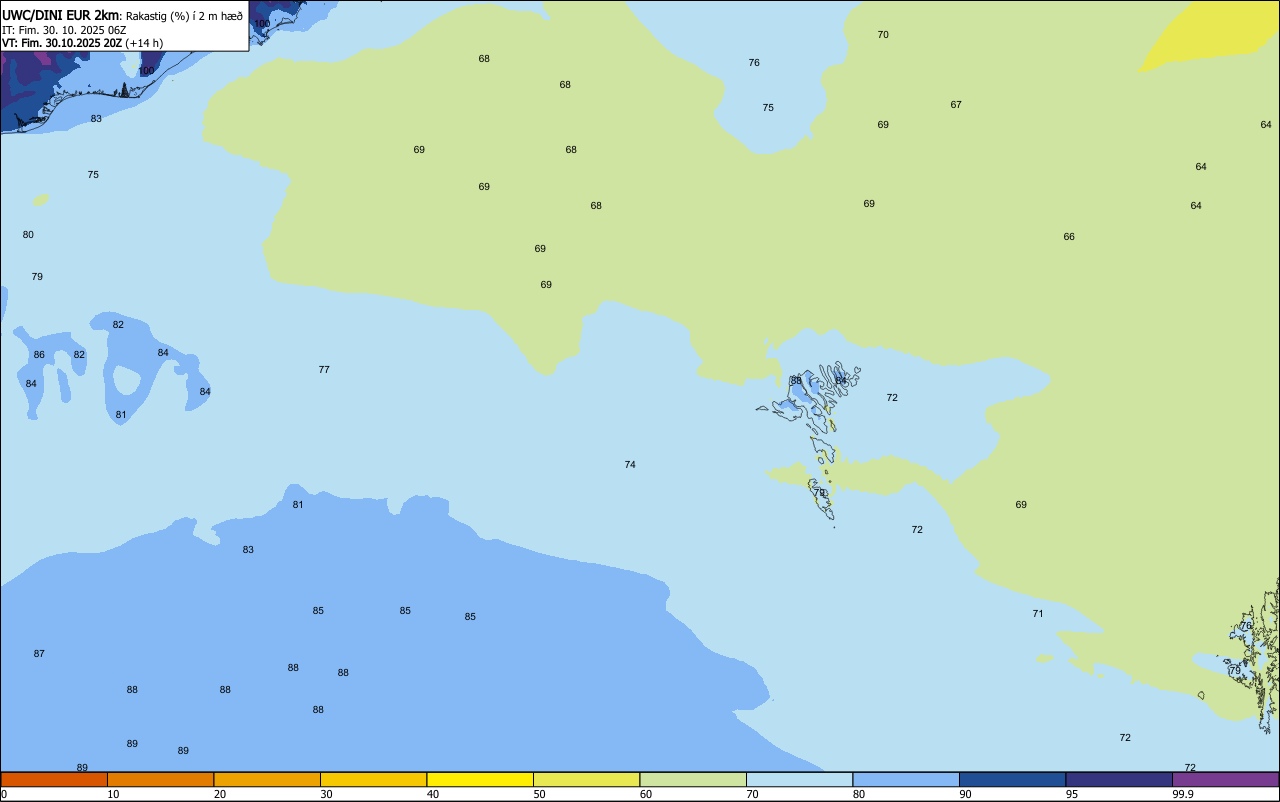This screenshot has height=802, width=1280.
Task: Click the 70–80 pale blue legend swatch
Action: click(799, 779)
